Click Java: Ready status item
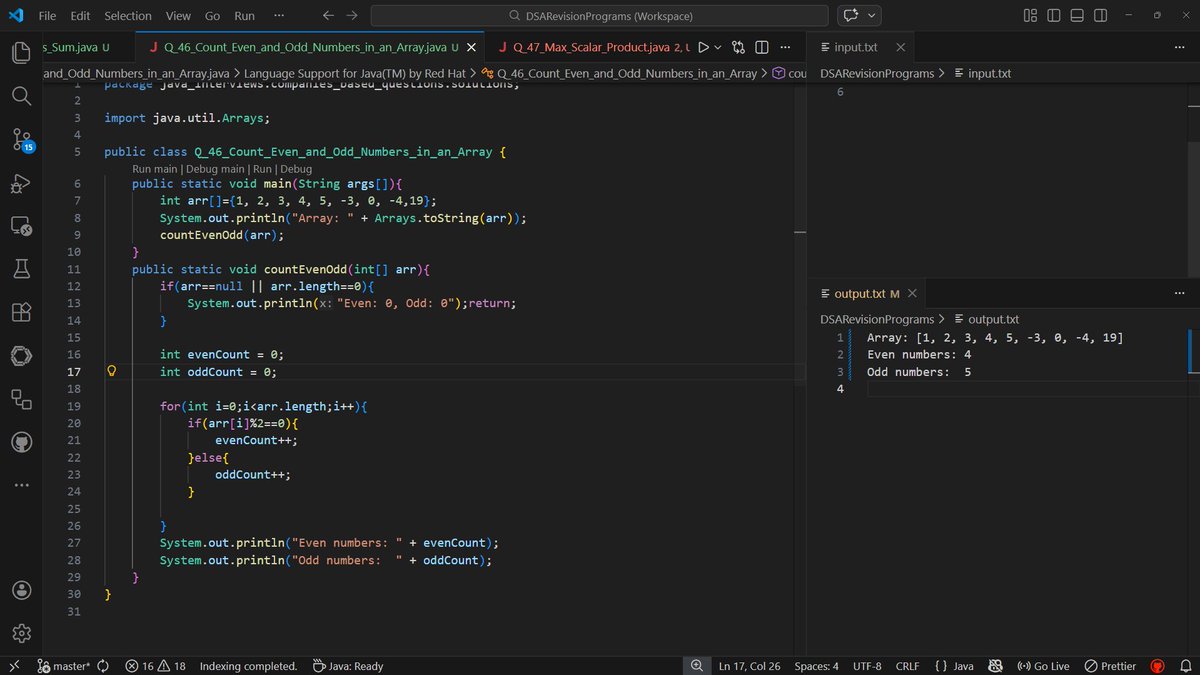1200x675 pixels. click(x=348, y=666)
